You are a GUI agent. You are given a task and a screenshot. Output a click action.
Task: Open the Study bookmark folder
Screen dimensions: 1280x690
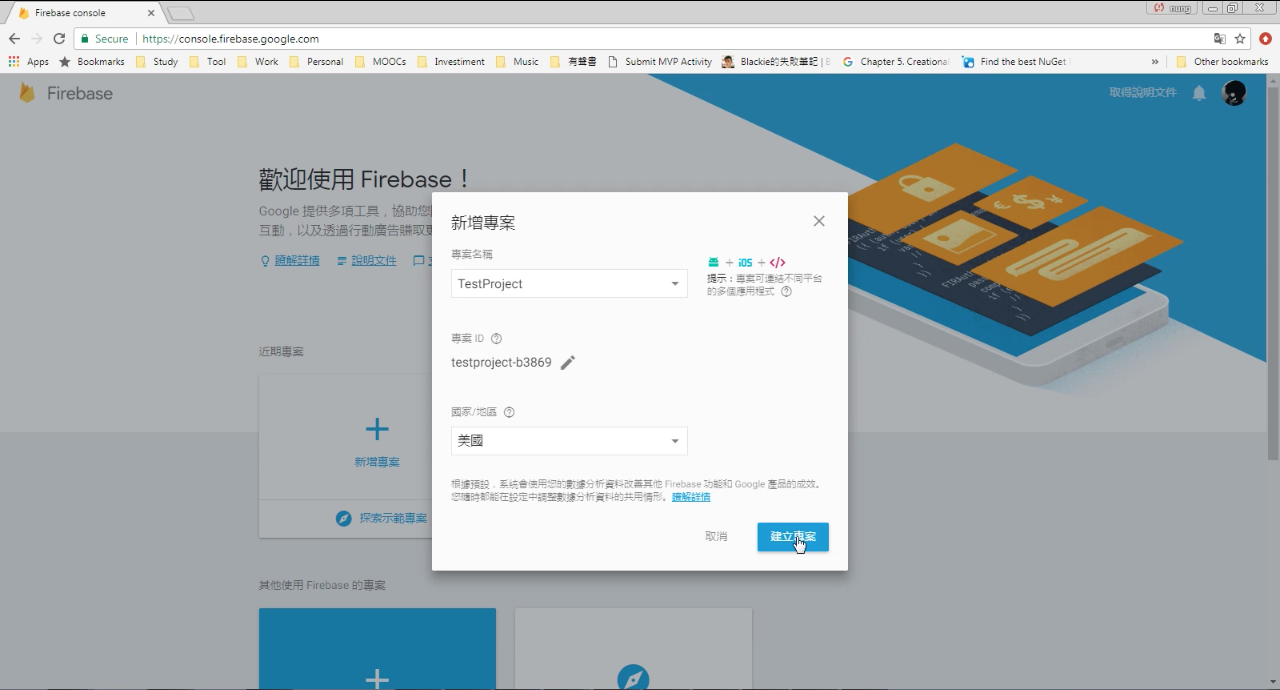(x=157, y=62)
